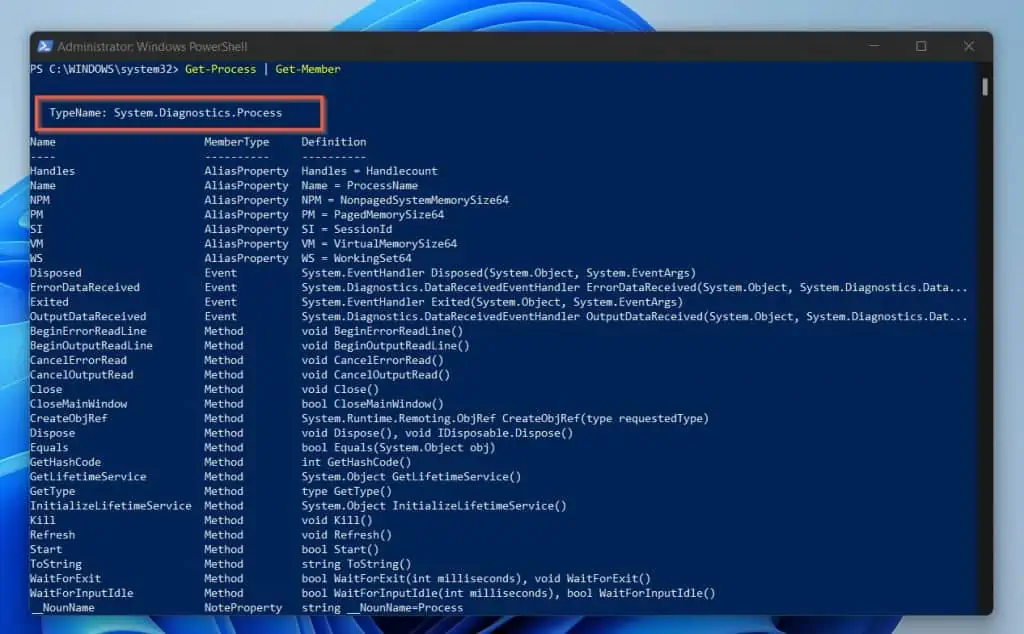Click the 'Exited' event name

click(49, 302)
